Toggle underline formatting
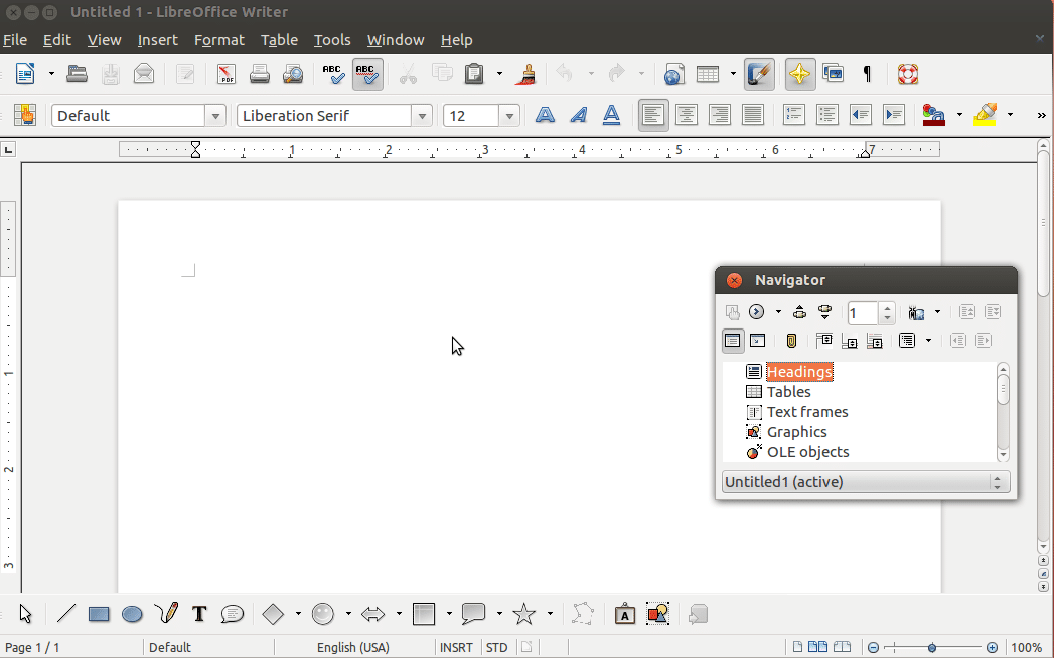 point(611,115)
